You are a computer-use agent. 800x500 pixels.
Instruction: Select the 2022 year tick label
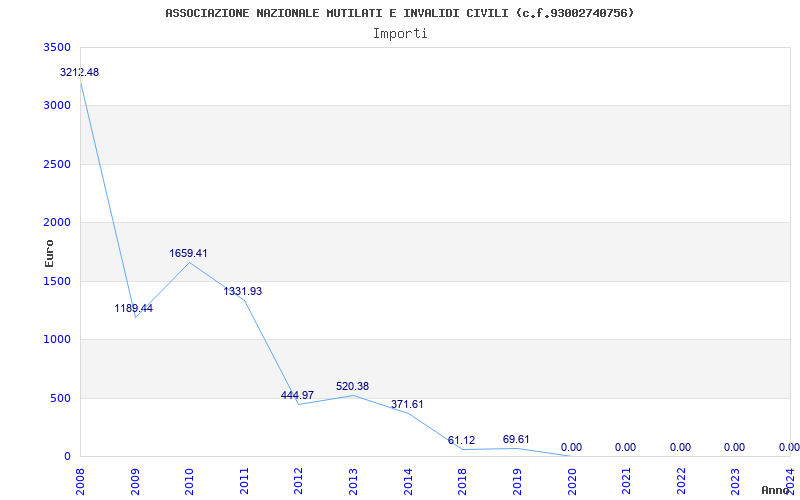pos(681,479)
